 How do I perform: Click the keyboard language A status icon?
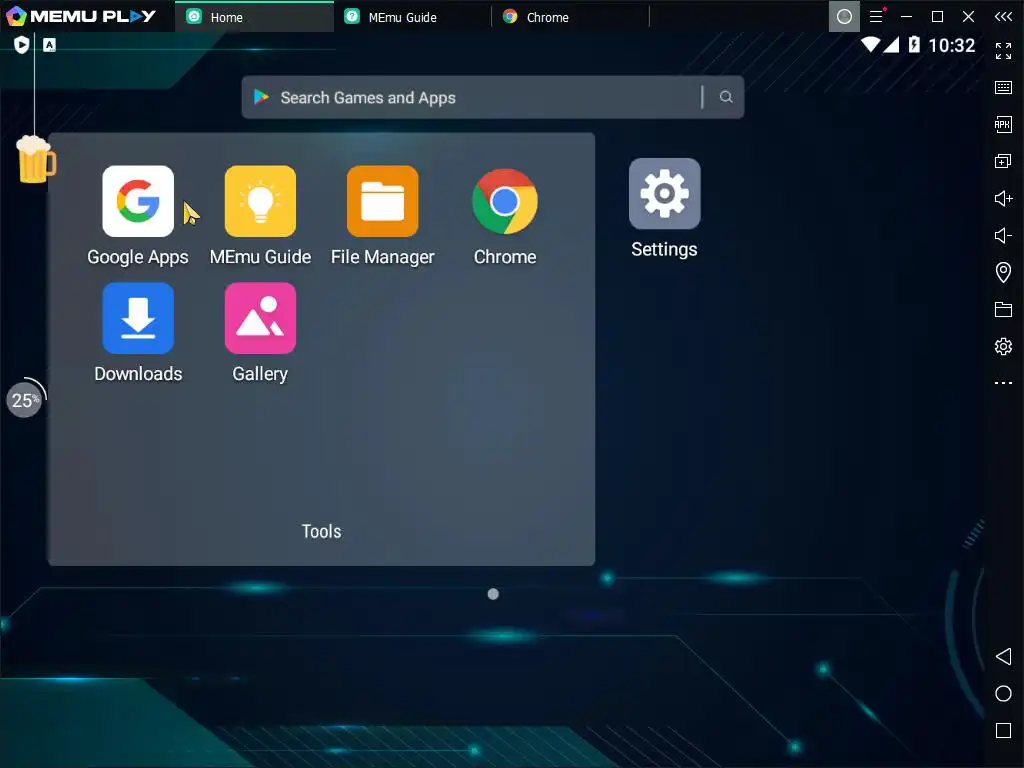click(x=50, y=44)
